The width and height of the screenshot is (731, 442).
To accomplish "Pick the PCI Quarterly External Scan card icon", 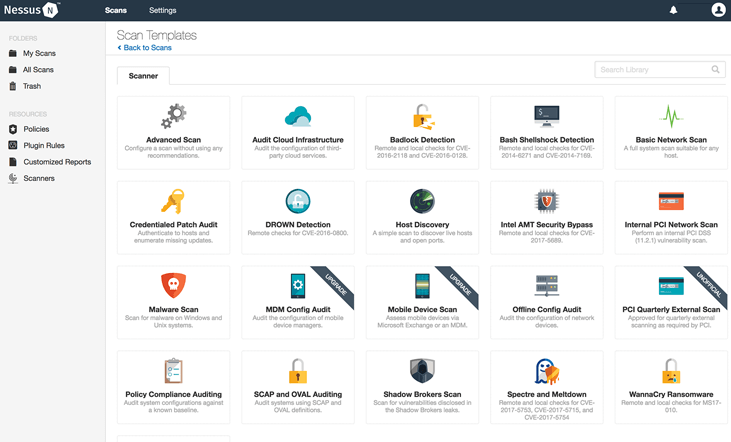I will (671, 286).
